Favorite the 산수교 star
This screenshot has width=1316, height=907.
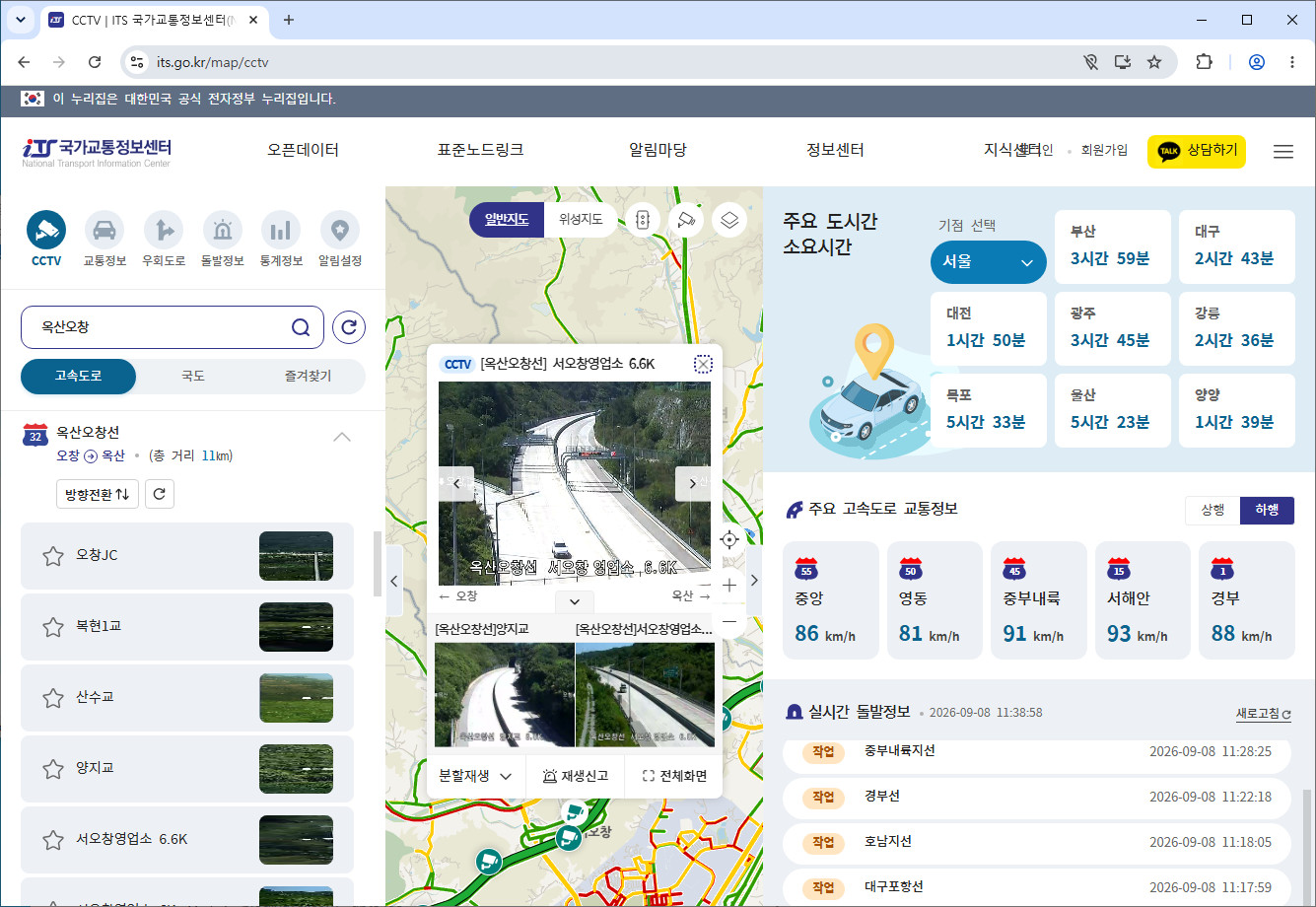(53, 698)
